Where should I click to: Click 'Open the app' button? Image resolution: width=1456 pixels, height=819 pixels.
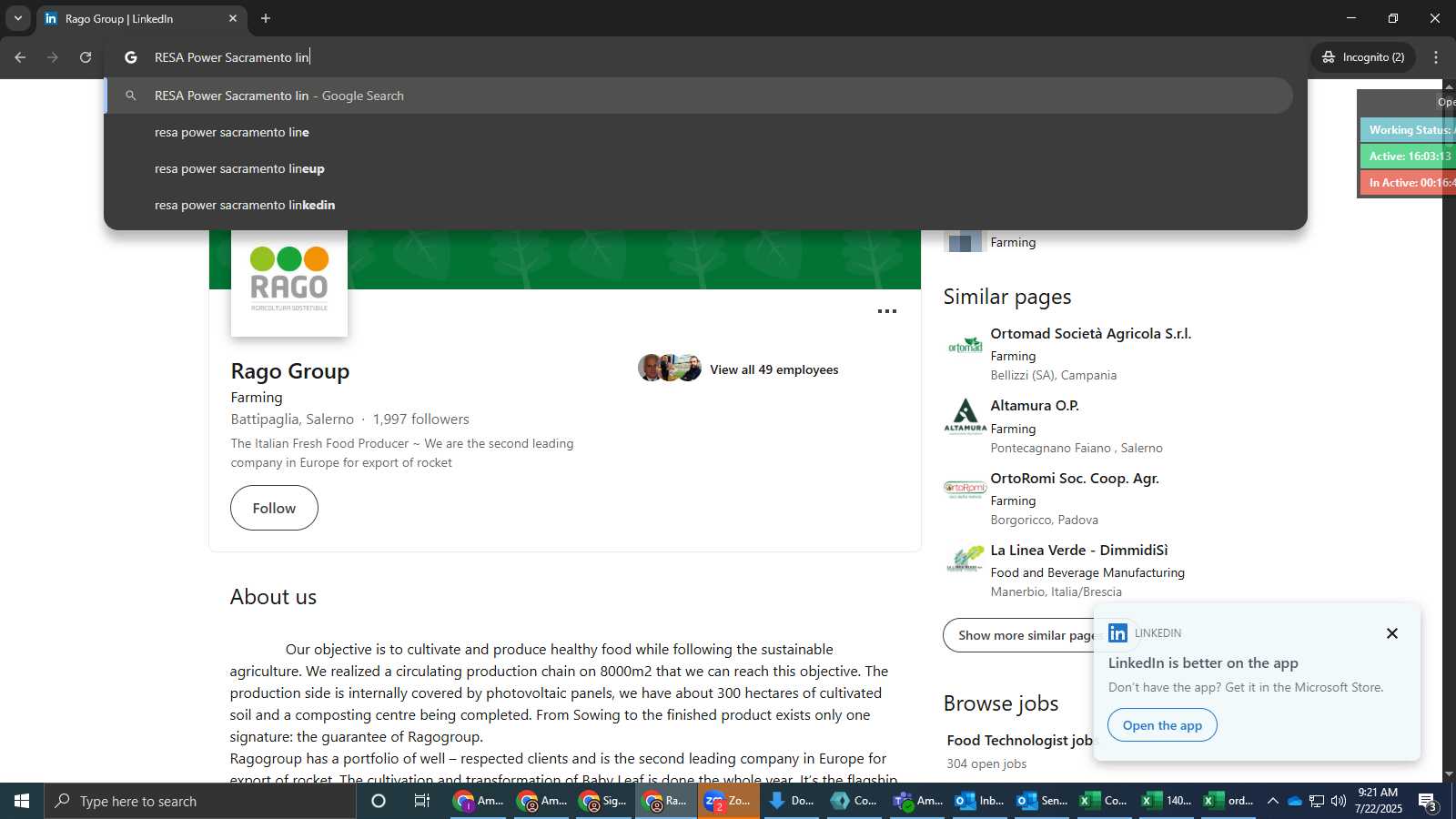click(x=1162, y=725)
